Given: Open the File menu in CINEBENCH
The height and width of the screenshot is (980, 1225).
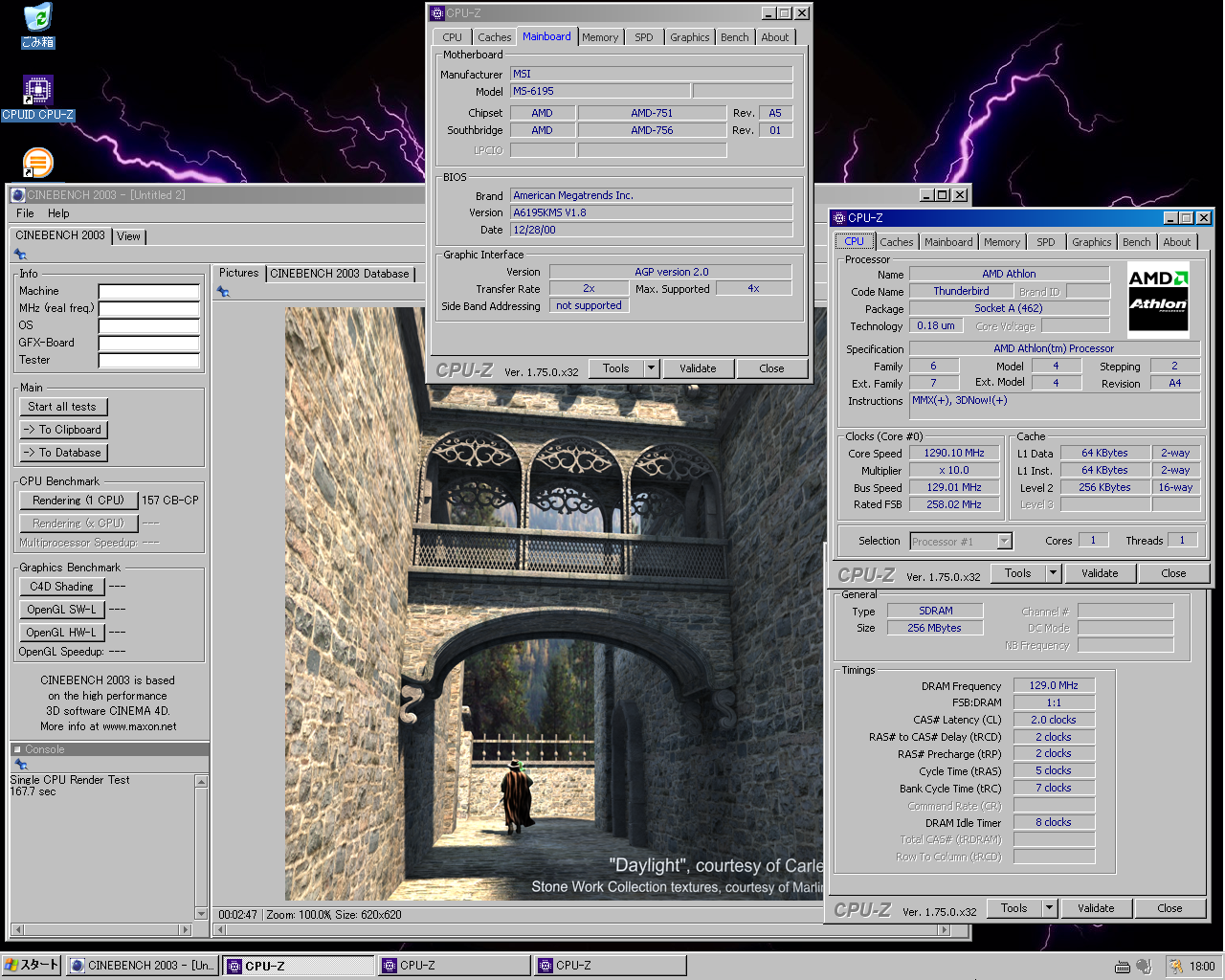Looking at the screenshot, I should click(25, 213).
